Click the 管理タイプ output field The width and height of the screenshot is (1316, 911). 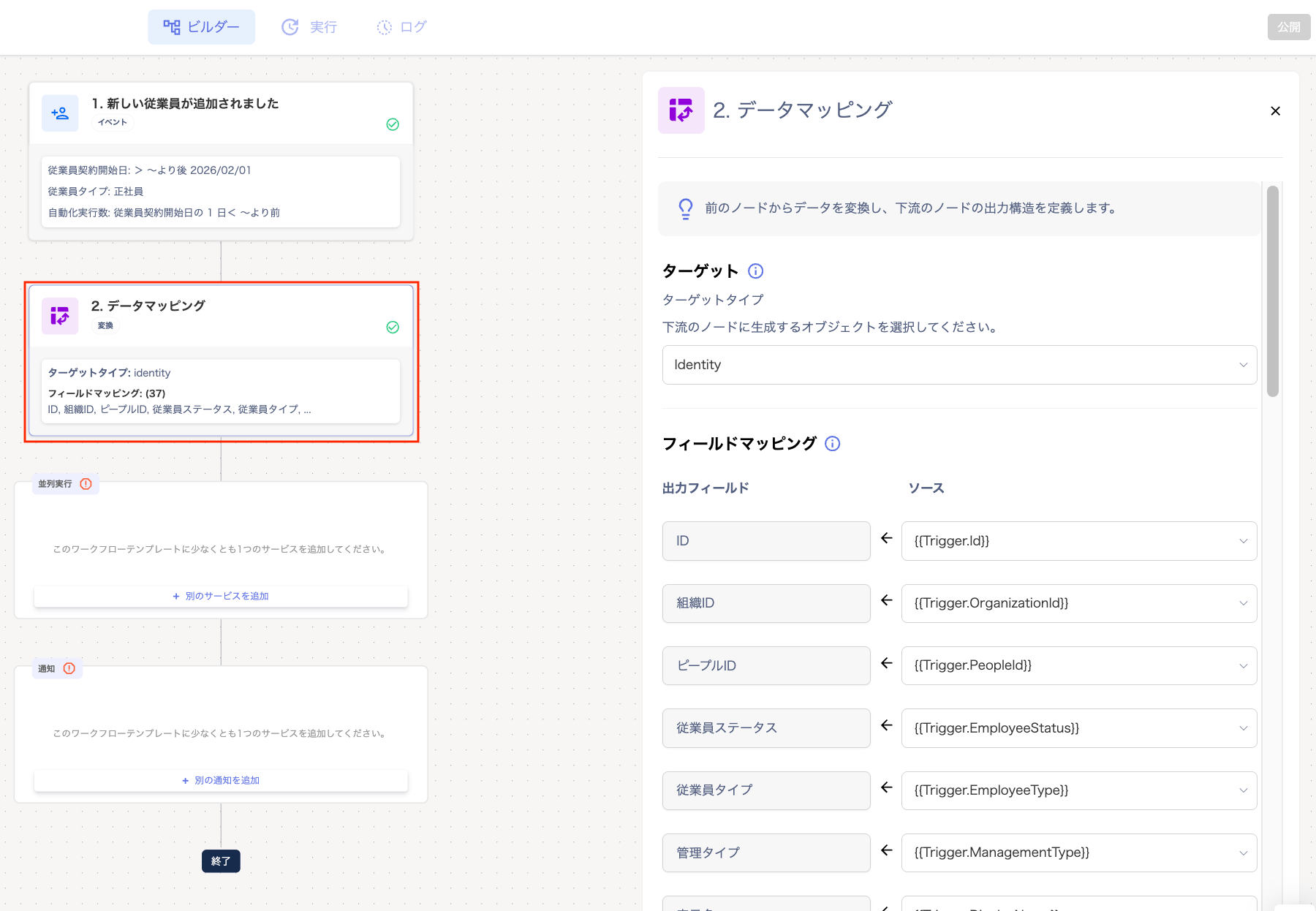click(x=766, y=853)
